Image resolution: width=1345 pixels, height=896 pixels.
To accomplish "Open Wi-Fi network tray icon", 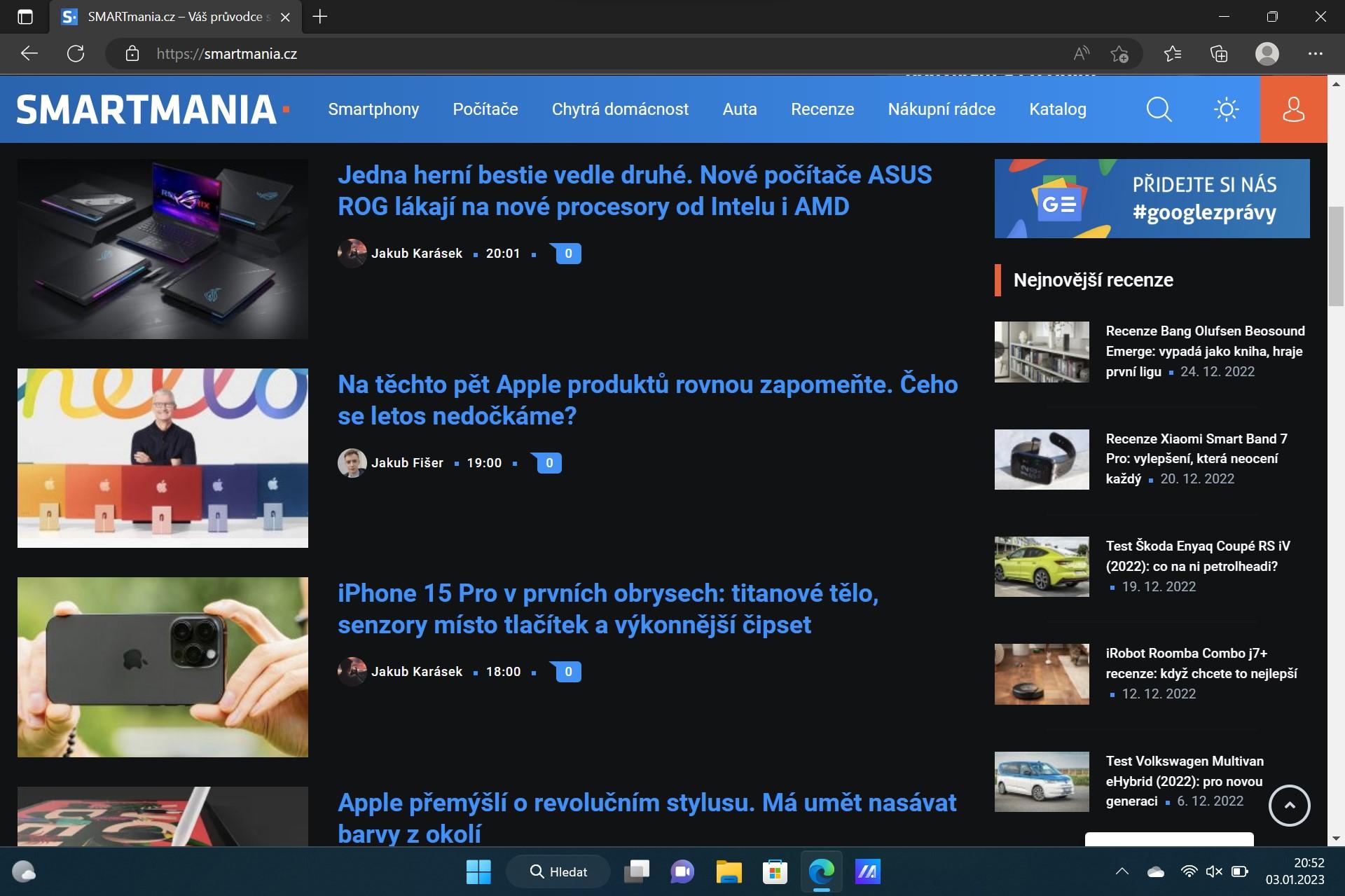I will (x=1189, y=872).
